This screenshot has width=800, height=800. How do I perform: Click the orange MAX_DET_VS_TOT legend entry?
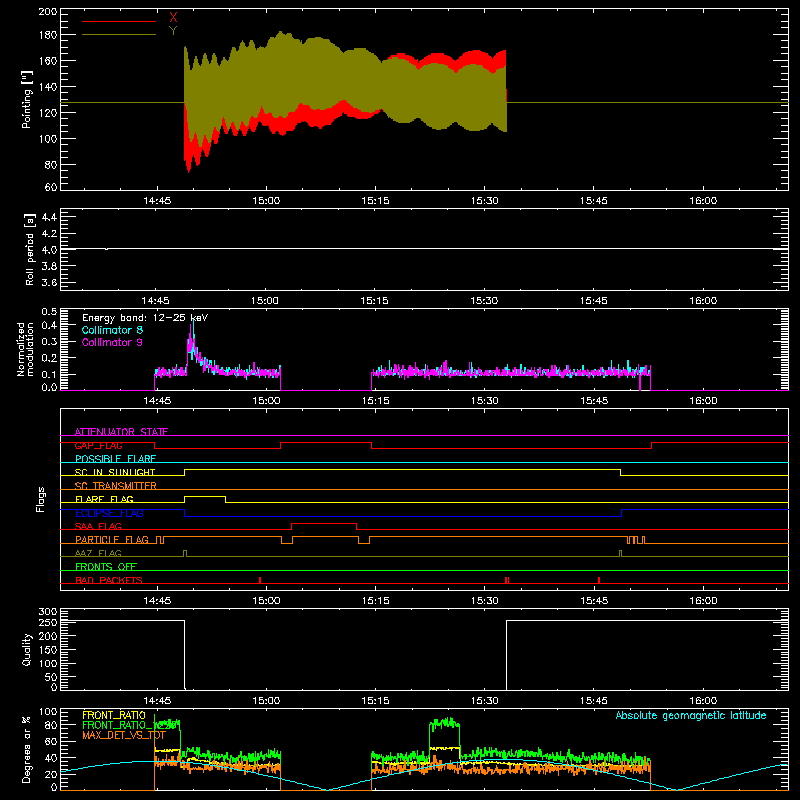[124, 735]
